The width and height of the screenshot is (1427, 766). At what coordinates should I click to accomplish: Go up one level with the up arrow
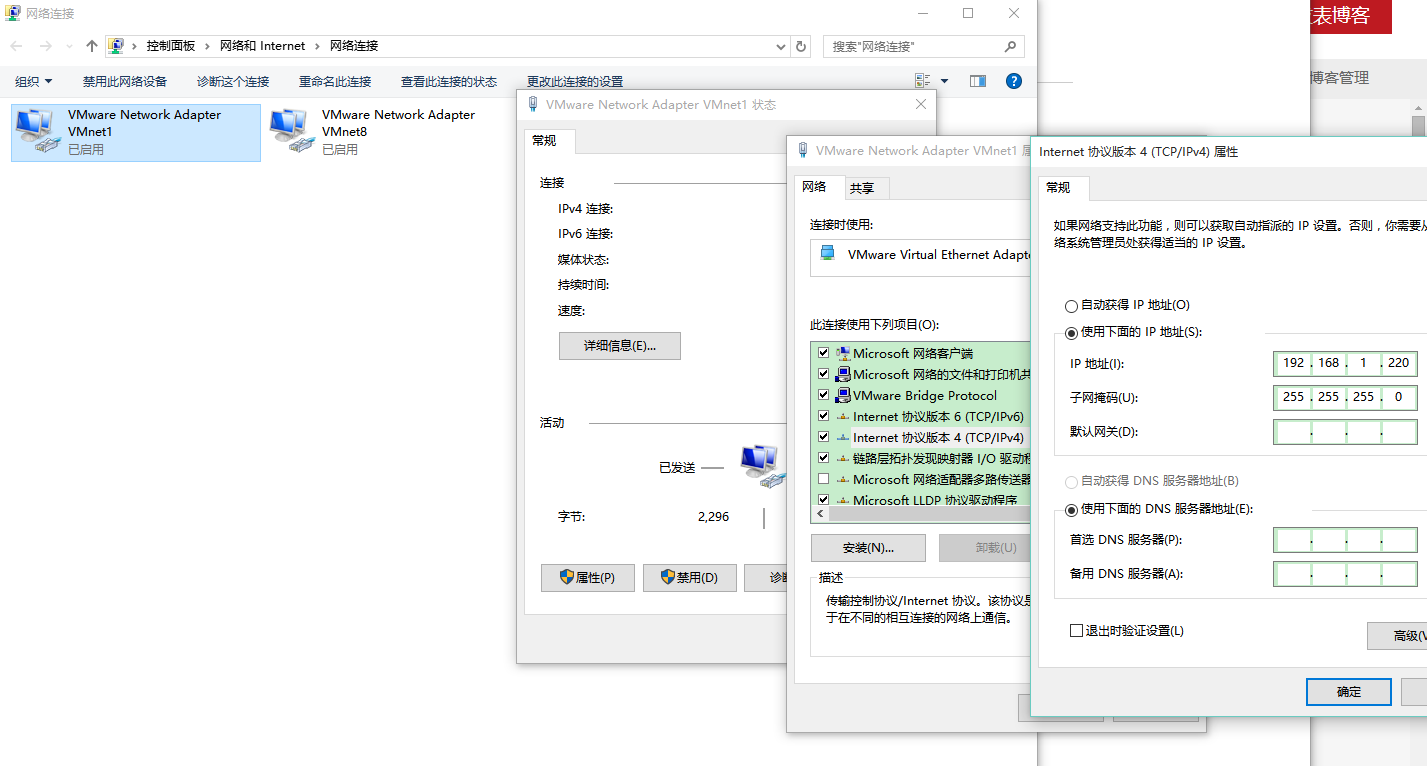tap(92, 46)
